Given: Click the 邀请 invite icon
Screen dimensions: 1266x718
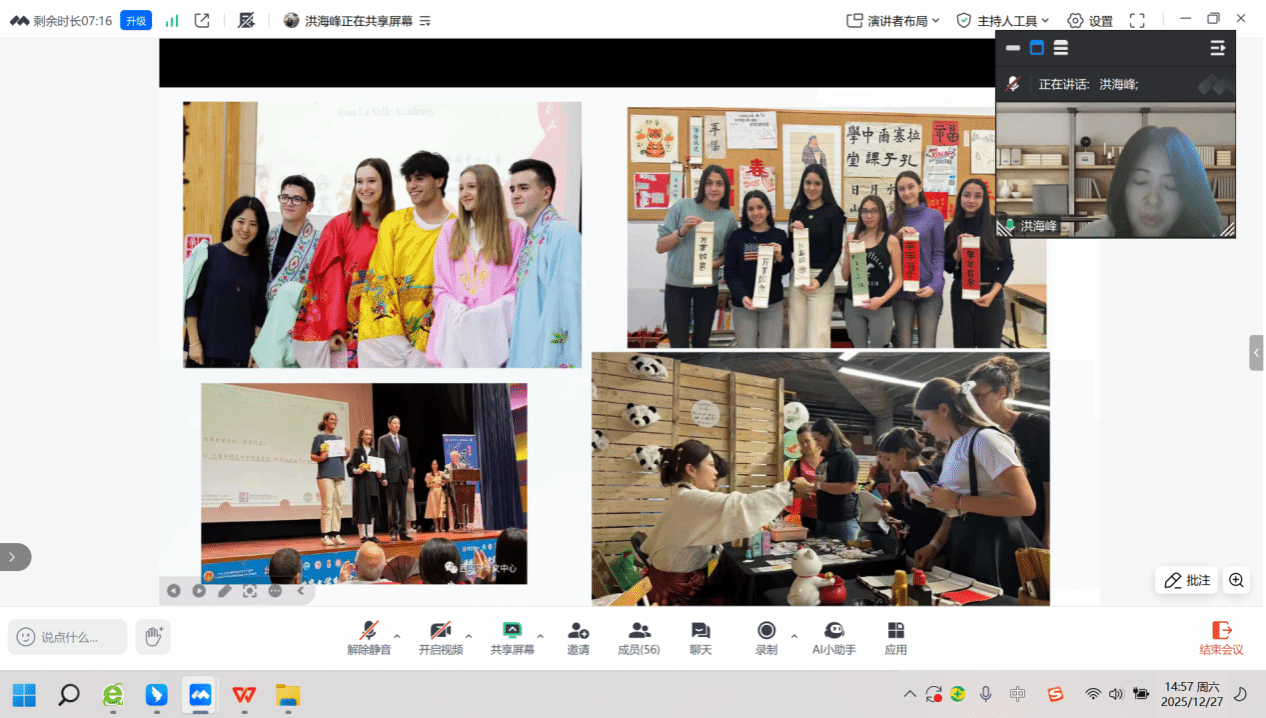Looking at the screenshot, I should point(578,638).
